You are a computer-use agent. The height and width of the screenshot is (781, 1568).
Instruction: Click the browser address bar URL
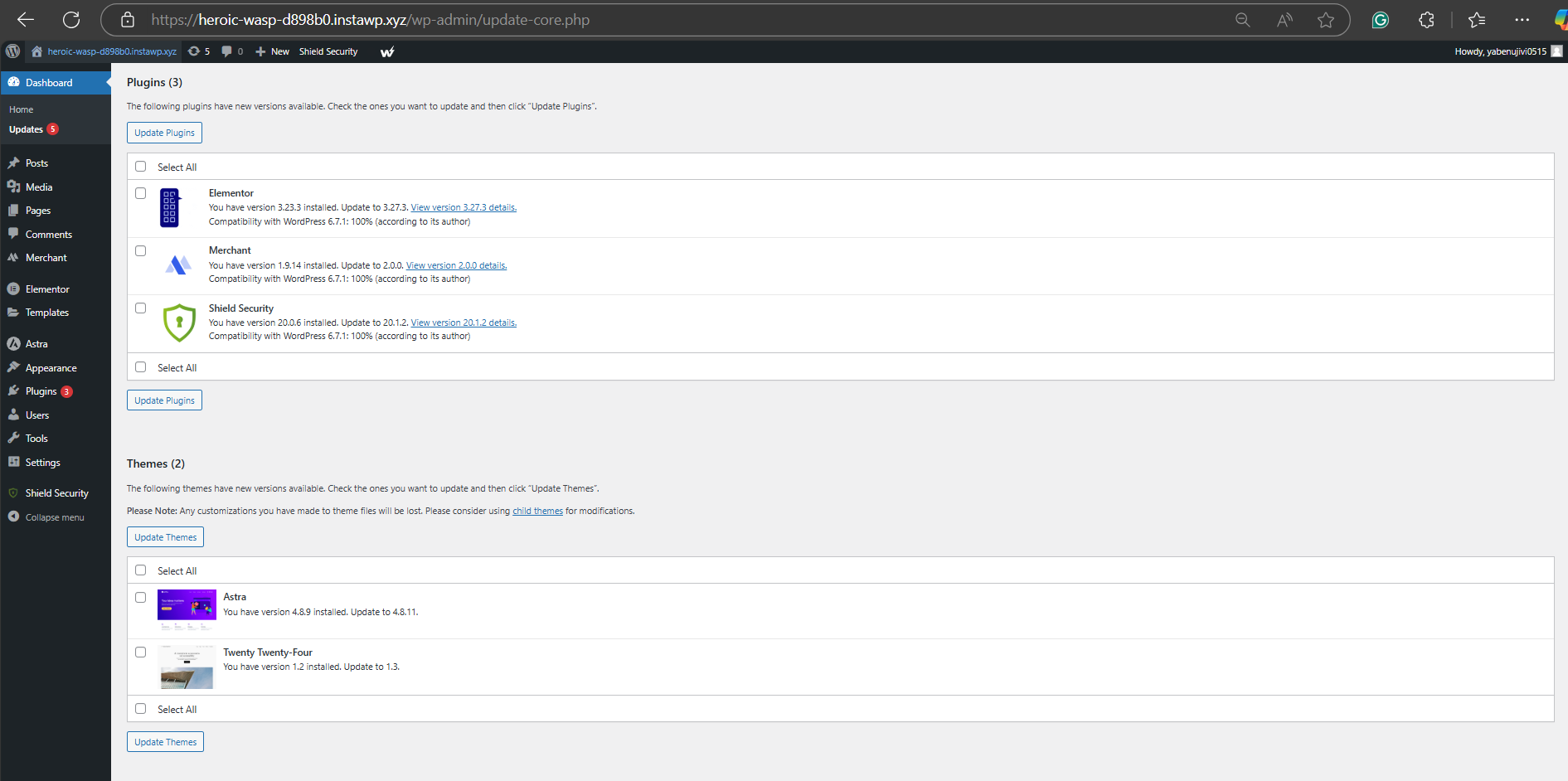pyautogui.click(x=371, y=20)
